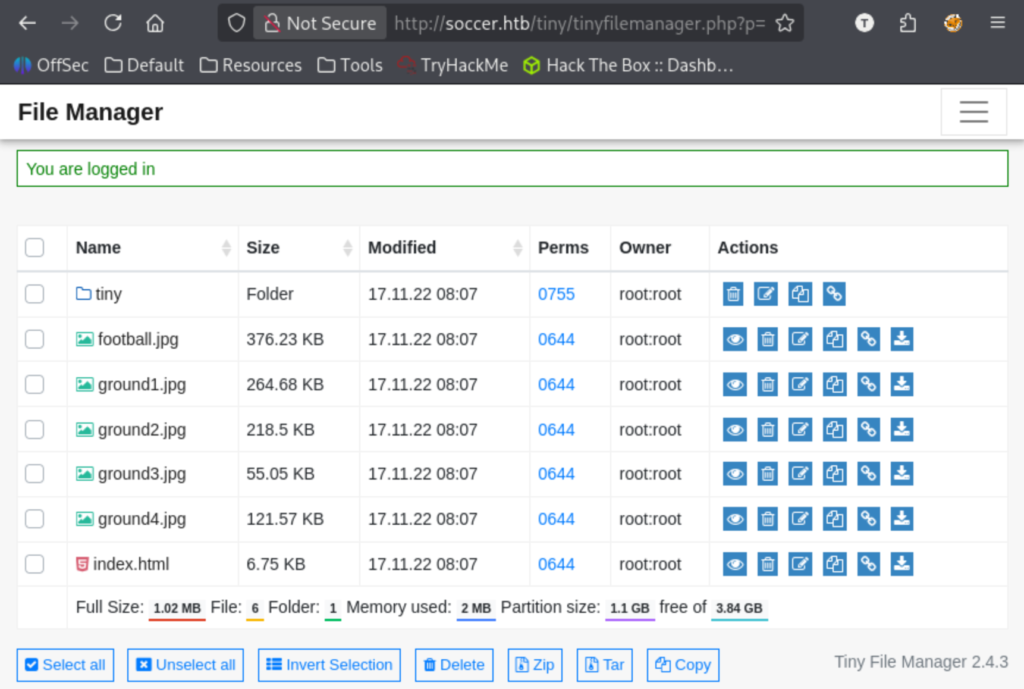Image resolution: width=1024 pixels, height=689 pixels.
Task: Click the browser address bar URL
Action: [x=580, y=23]
